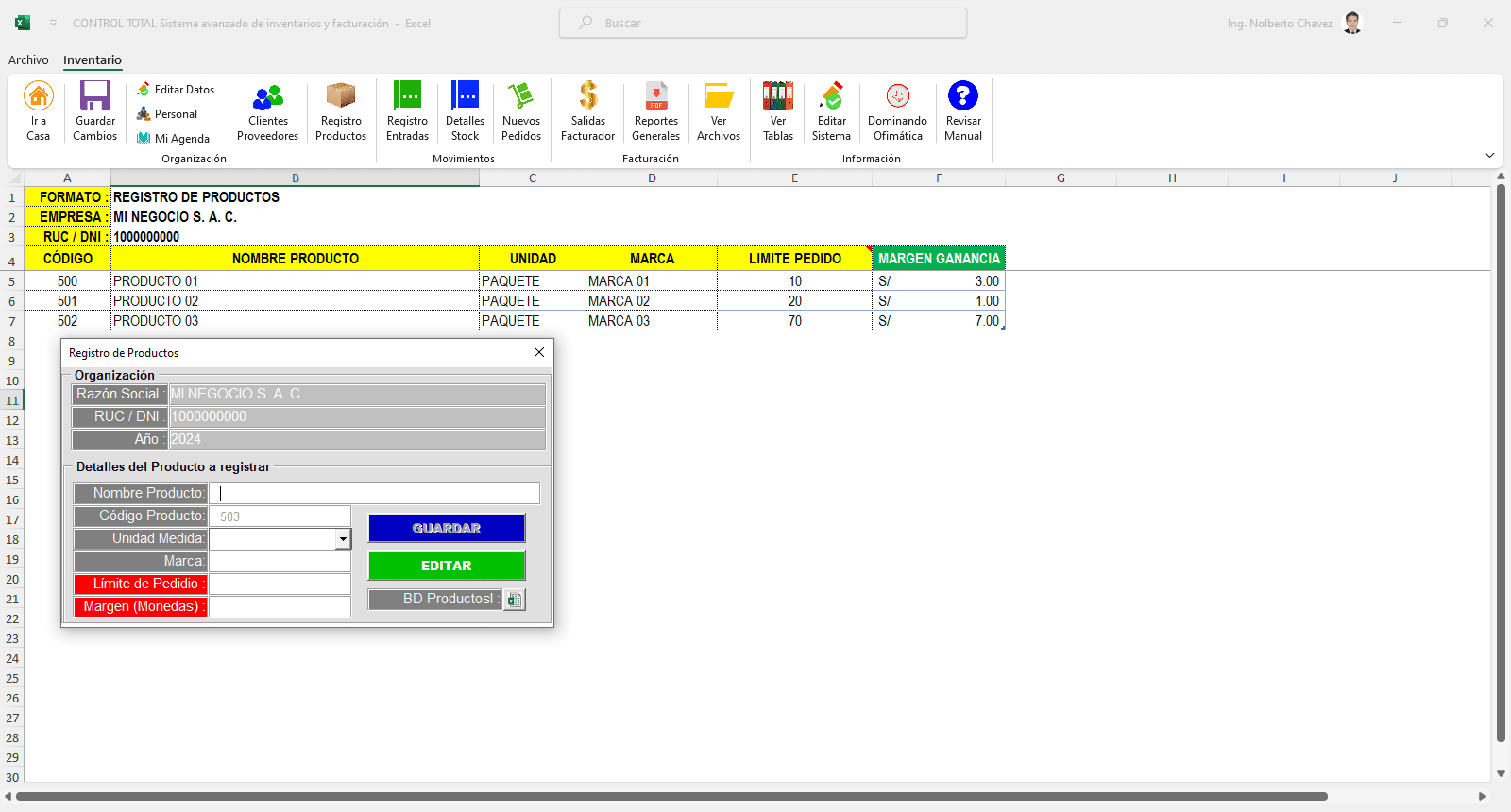Click the Ver Tablas binders icon
The image size is (1511, 812).
pos(778,96)
